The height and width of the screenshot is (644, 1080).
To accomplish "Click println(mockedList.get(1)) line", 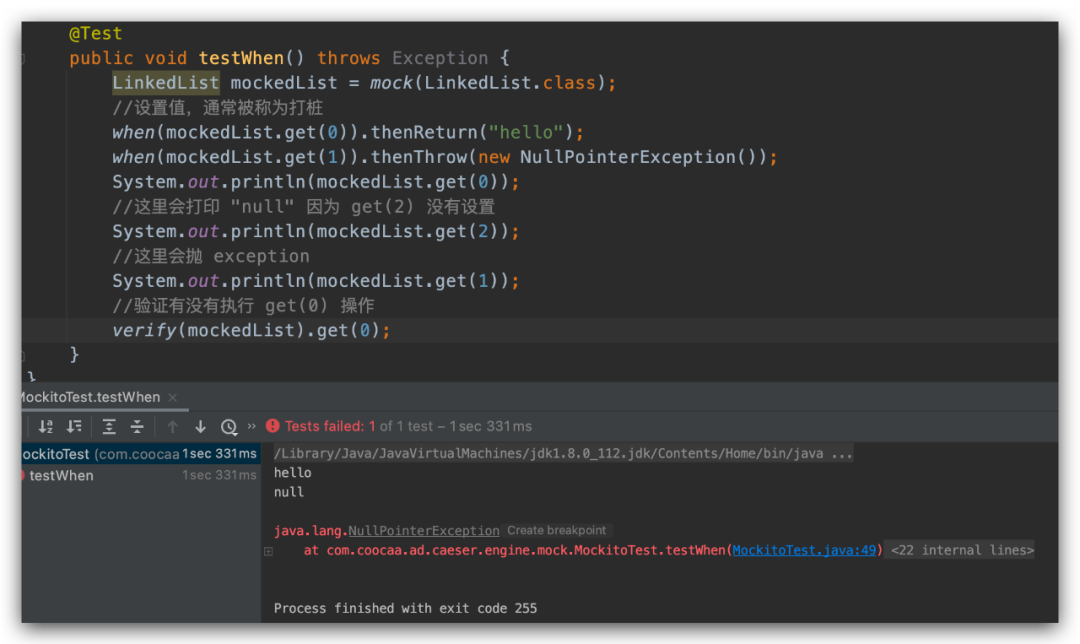I will tap(316, 281).
